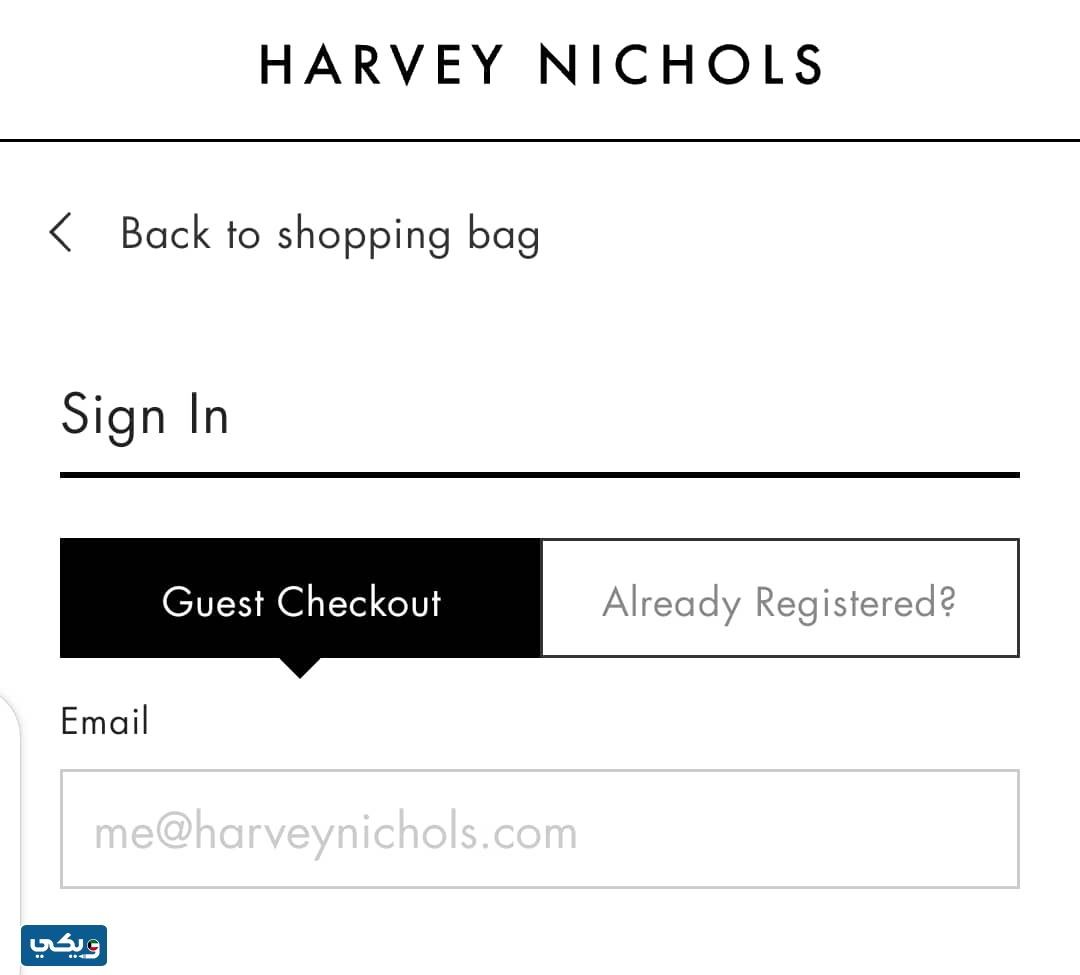Click the back chevron arrow icon
The height and width of the screenshot is (975, 1080).
pyautogui.click(x=61, y=233)
